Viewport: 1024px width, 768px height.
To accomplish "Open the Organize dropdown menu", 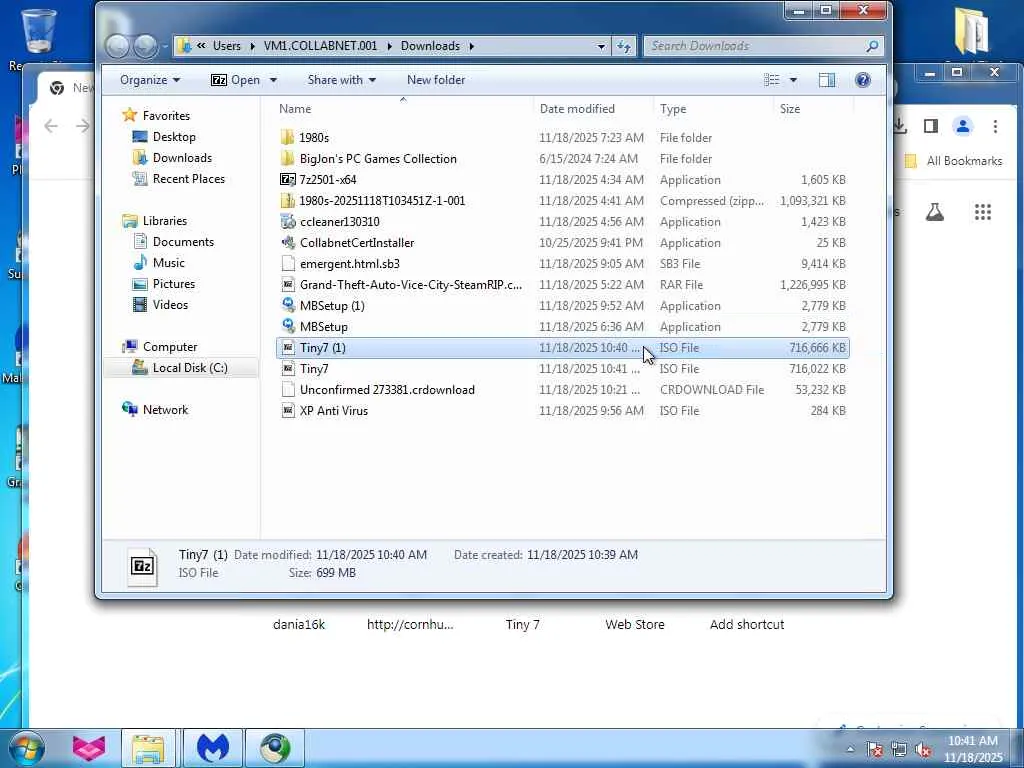I will tap(150, 80).
